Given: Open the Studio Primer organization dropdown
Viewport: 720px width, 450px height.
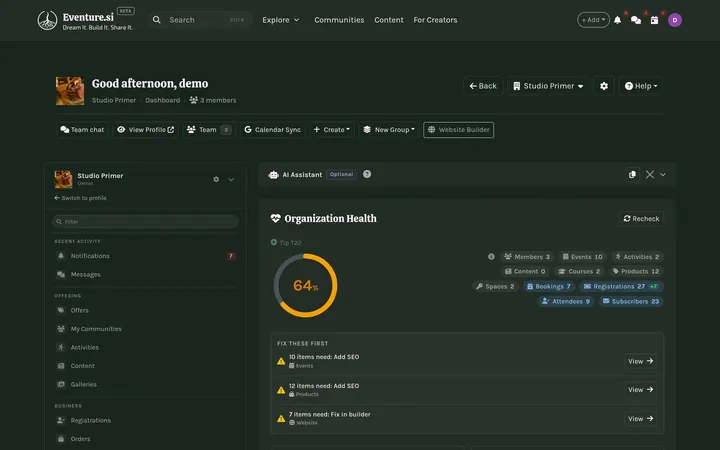Looking at the screenshot, I should 549,86.
